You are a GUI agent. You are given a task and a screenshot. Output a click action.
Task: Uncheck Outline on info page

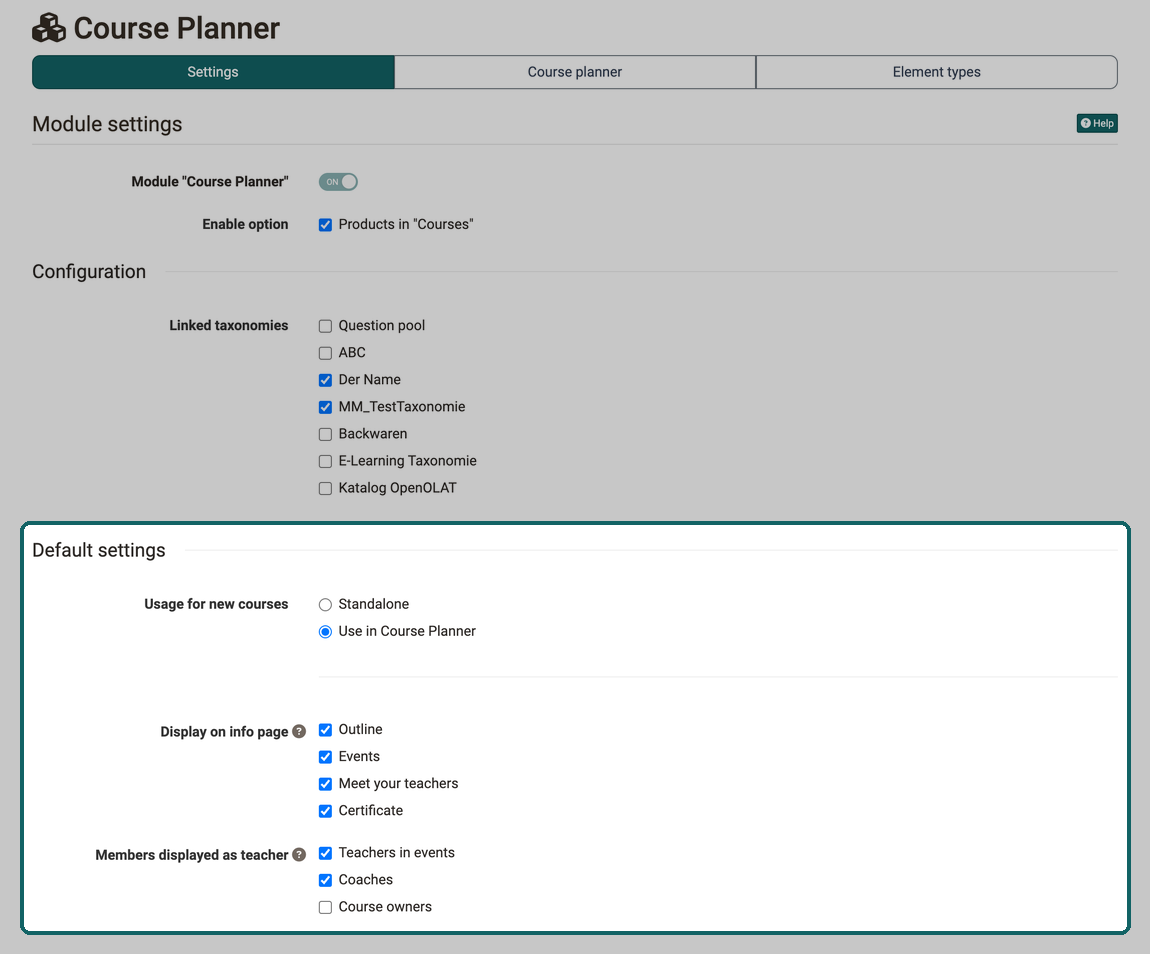click(x=326, y=730)
